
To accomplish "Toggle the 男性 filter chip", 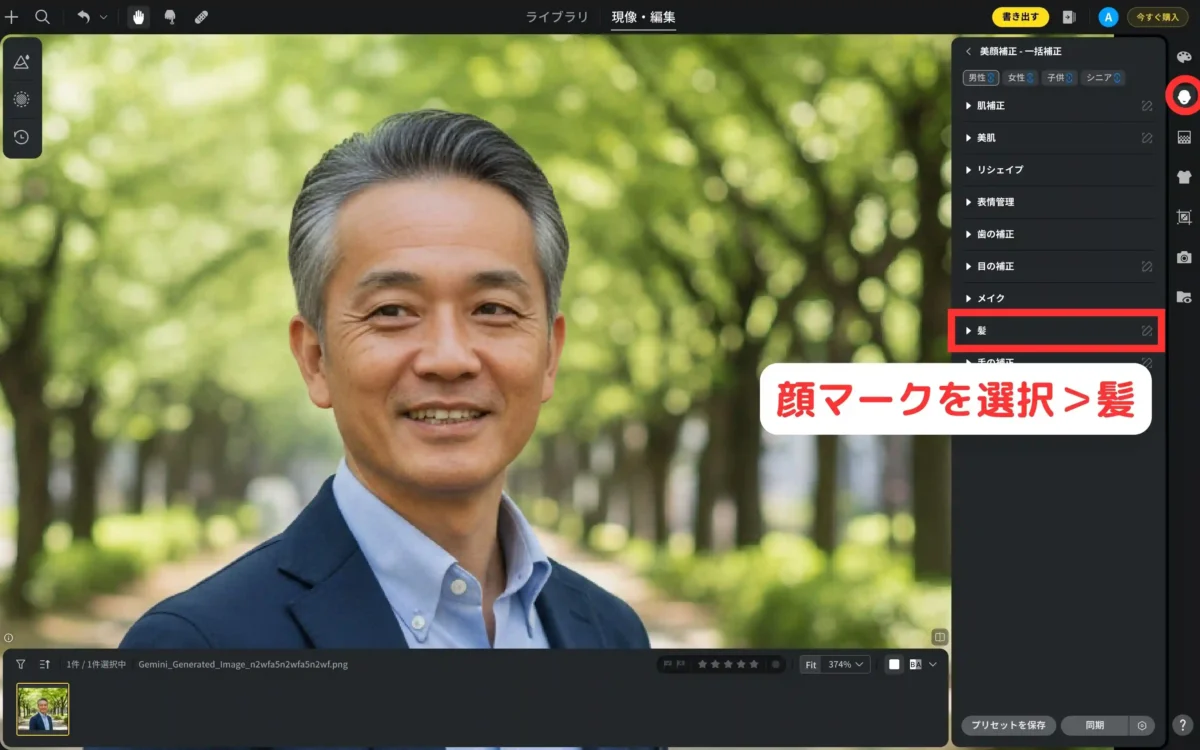I will tap(979, 77).
